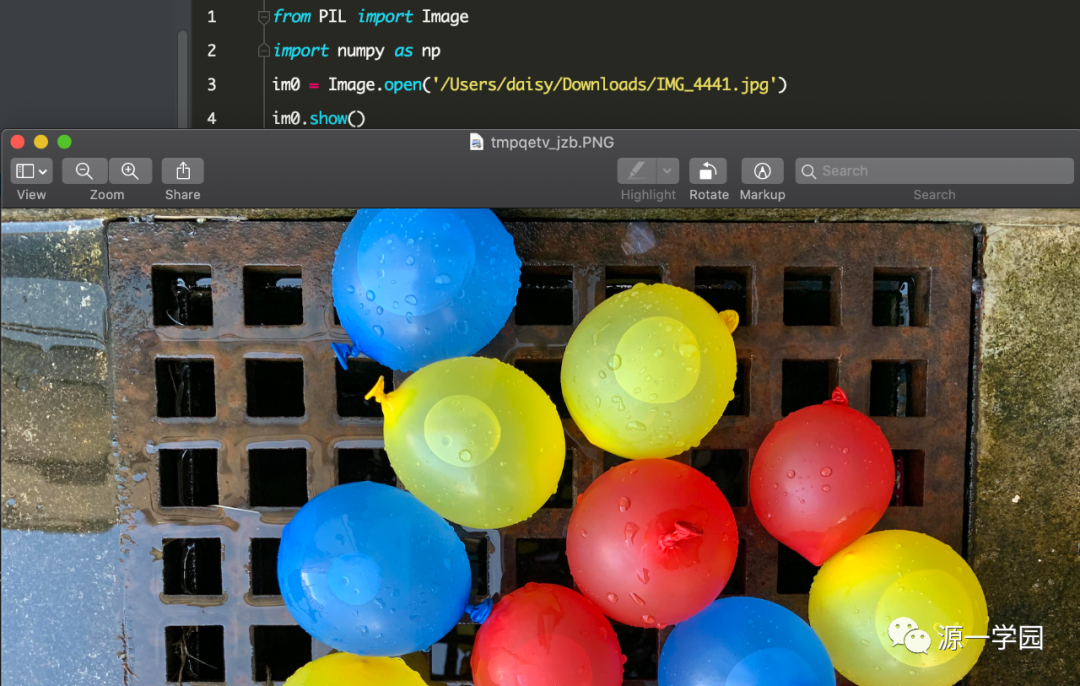Open the Share menu in Preview

(183, 171)
